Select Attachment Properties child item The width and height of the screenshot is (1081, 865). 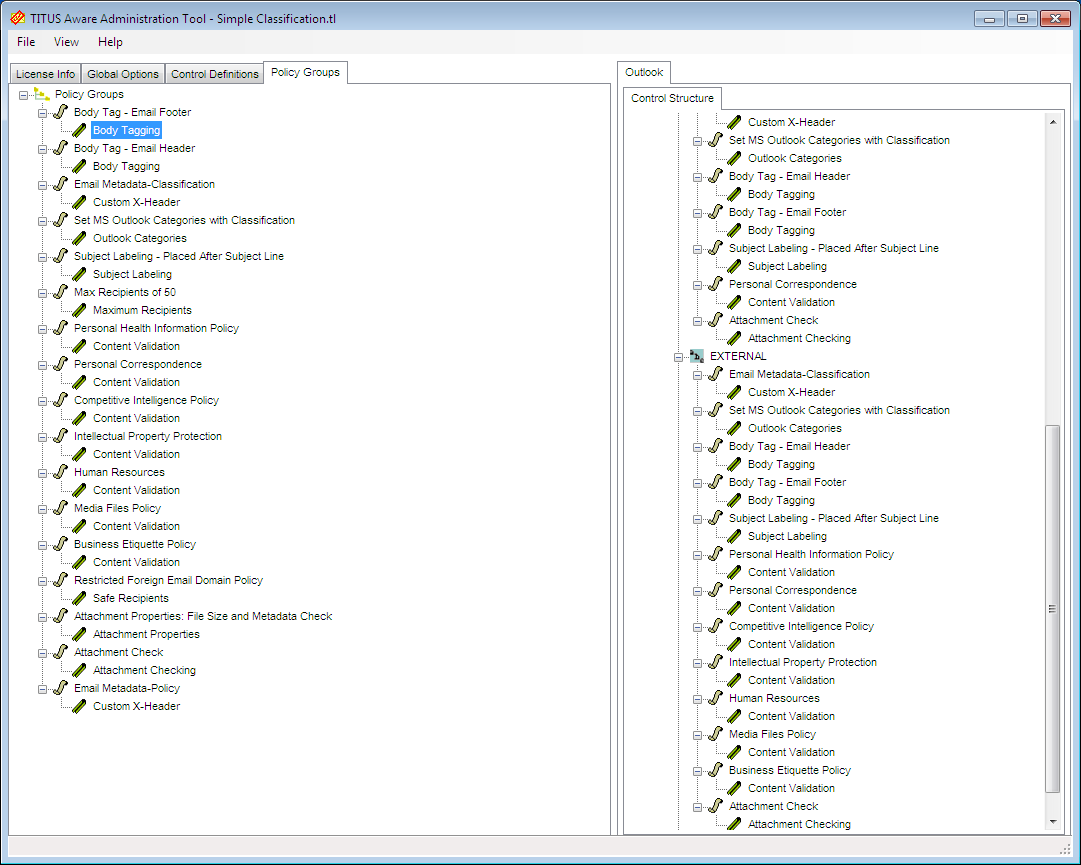[146, 634]
